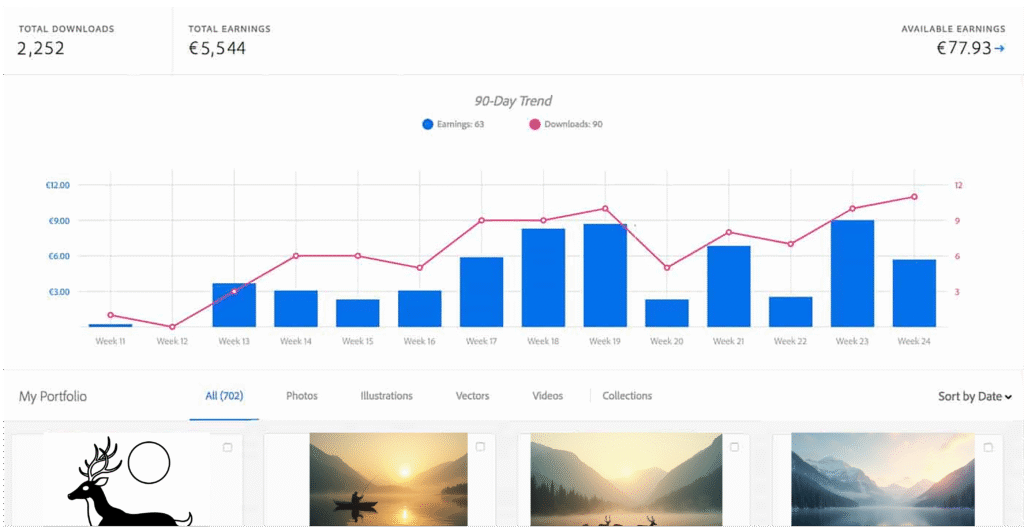Image resolution: width=1024 pixels, height=532 pixels.
Task: Open the Illustrations tab
Action: point(386,396)
